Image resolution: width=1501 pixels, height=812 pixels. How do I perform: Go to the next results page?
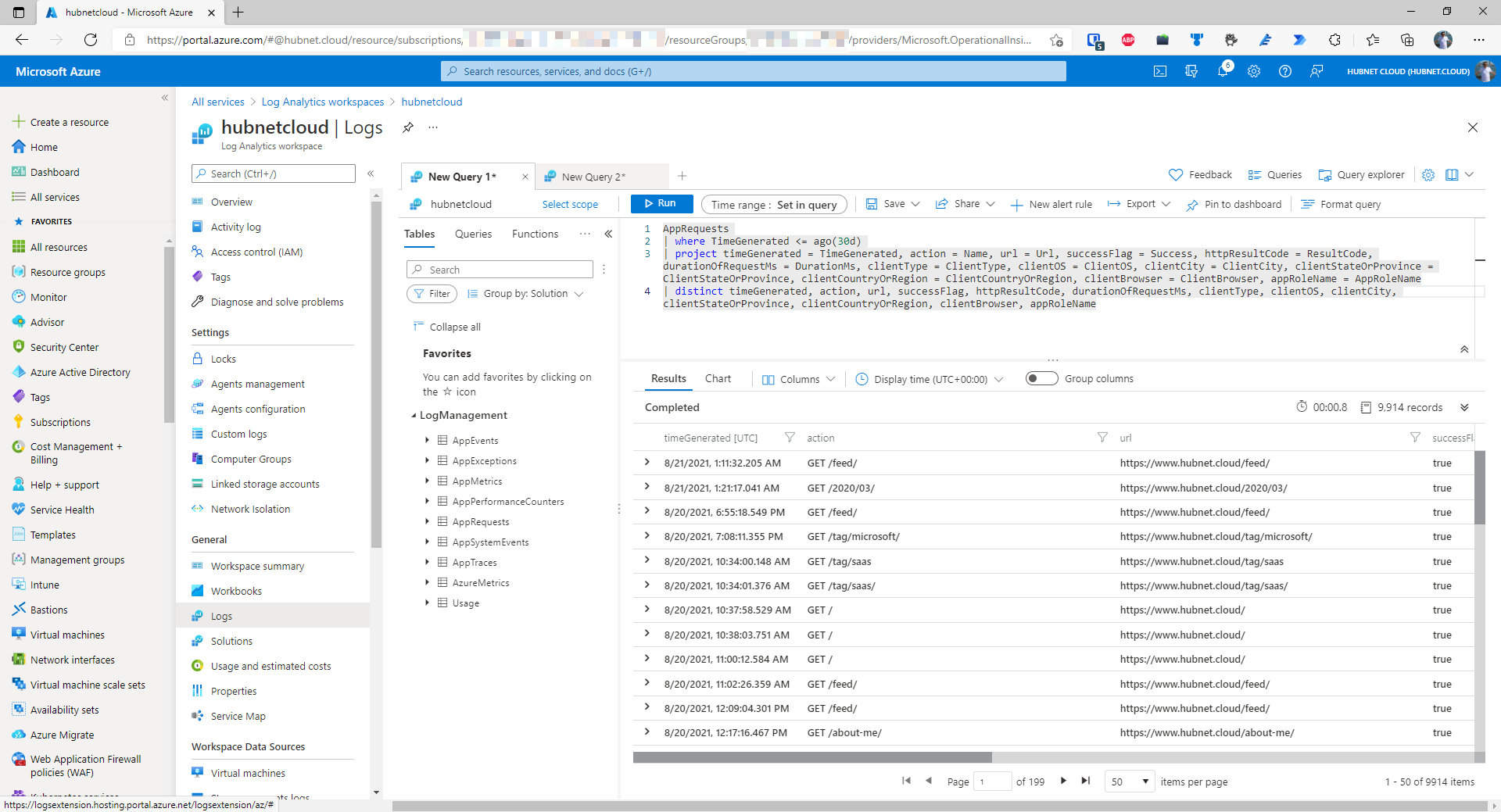point(1063,781)
